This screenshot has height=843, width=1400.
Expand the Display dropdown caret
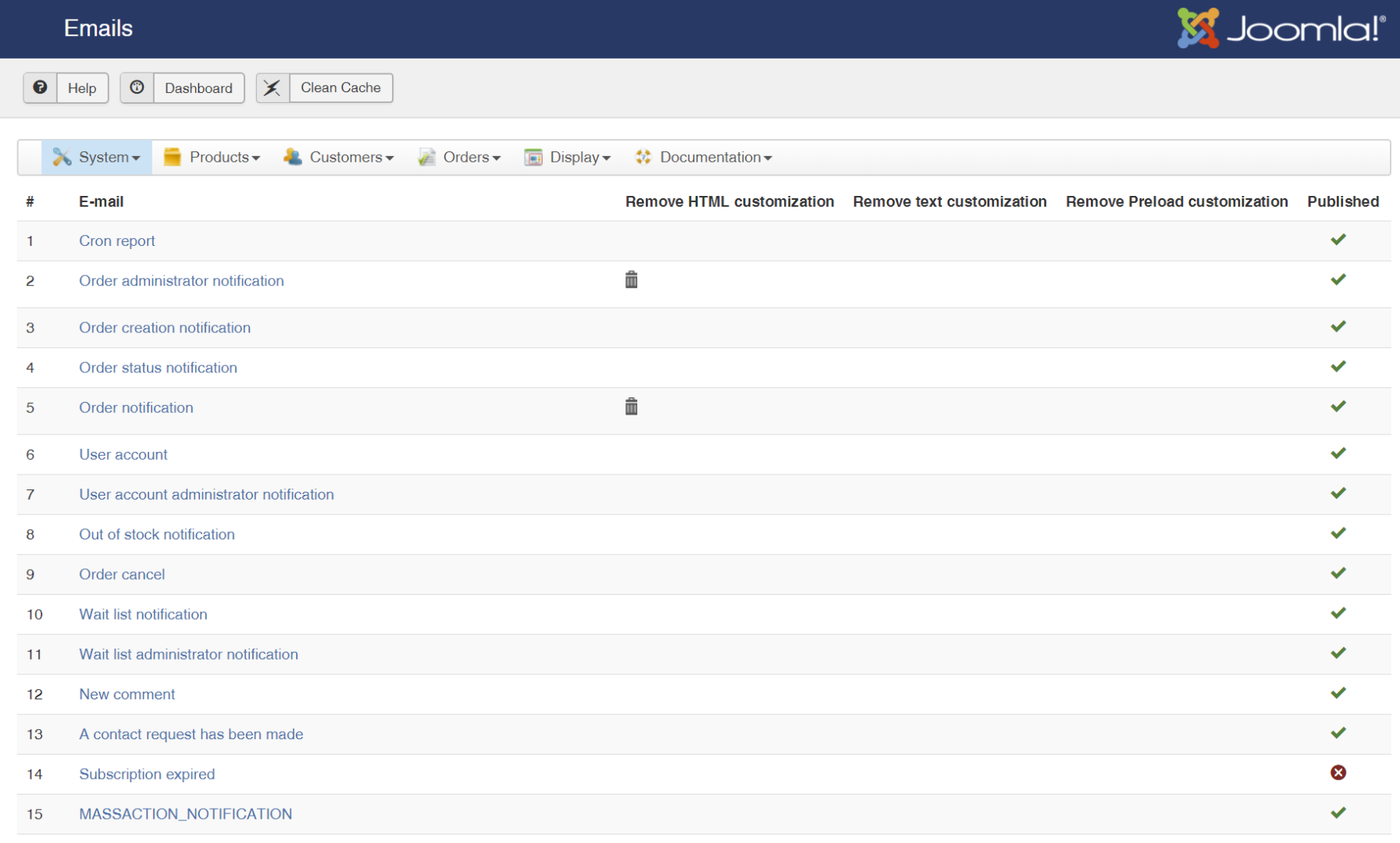pos(606,158)
